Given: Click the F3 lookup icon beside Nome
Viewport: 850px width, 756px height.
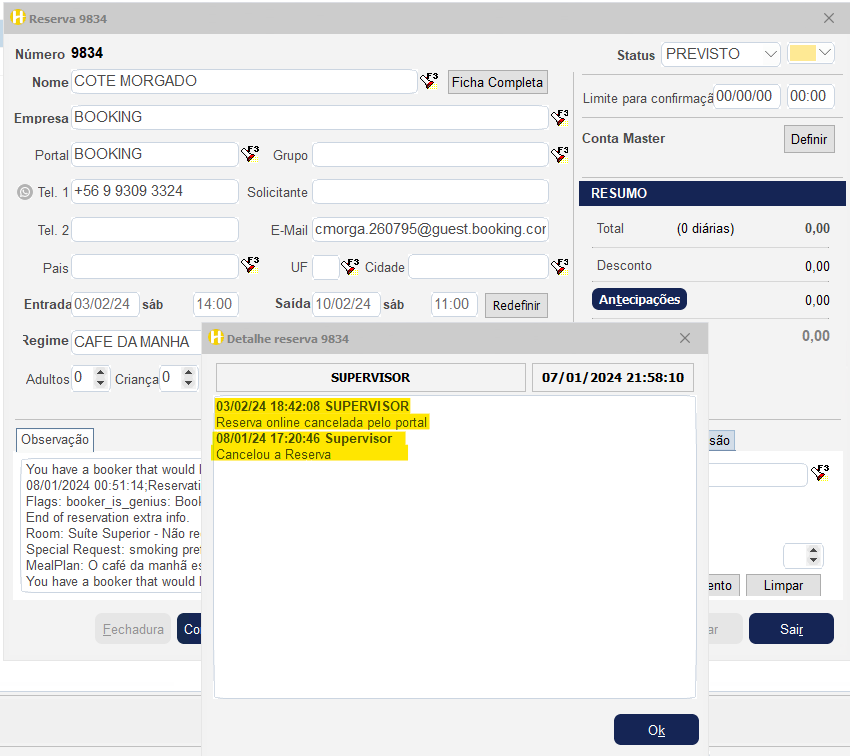Looking at the screenshot, I should pos(429,82).
